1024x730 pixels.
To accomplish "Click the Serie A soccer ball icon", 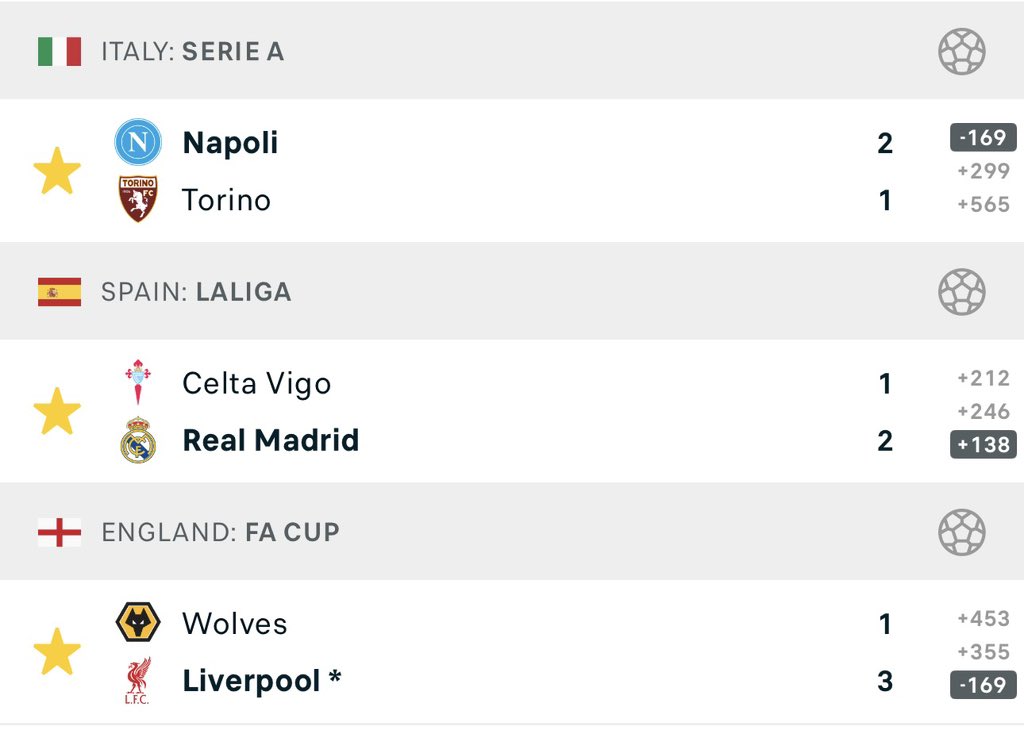I will click(961, 51).
